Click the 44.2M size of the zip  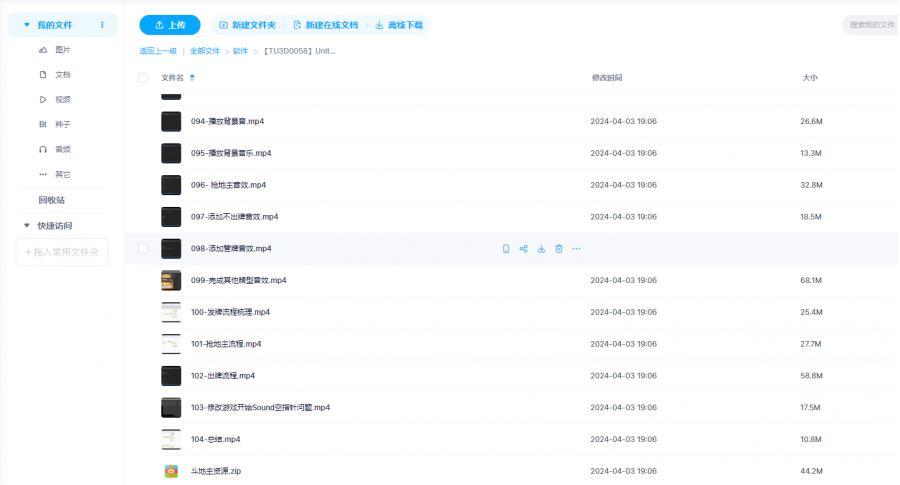pyautogui.click(x=811, y=471)
